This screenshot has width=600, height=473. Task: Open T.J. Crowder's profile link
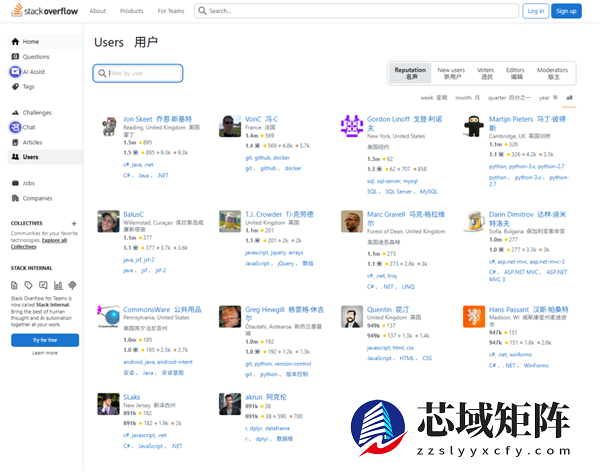tap(279, 214)
